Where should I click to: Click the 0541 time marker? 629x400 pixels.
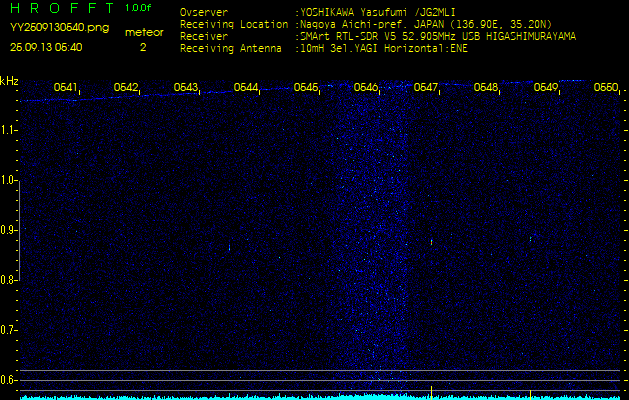click(x=65, y=87)
